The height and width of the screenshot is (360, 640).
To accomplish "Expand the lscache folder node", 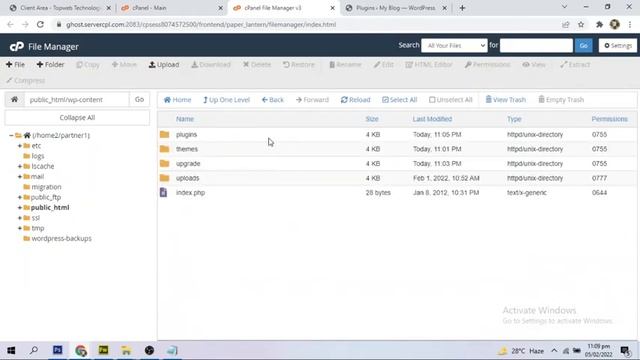I will click(20, 166).
